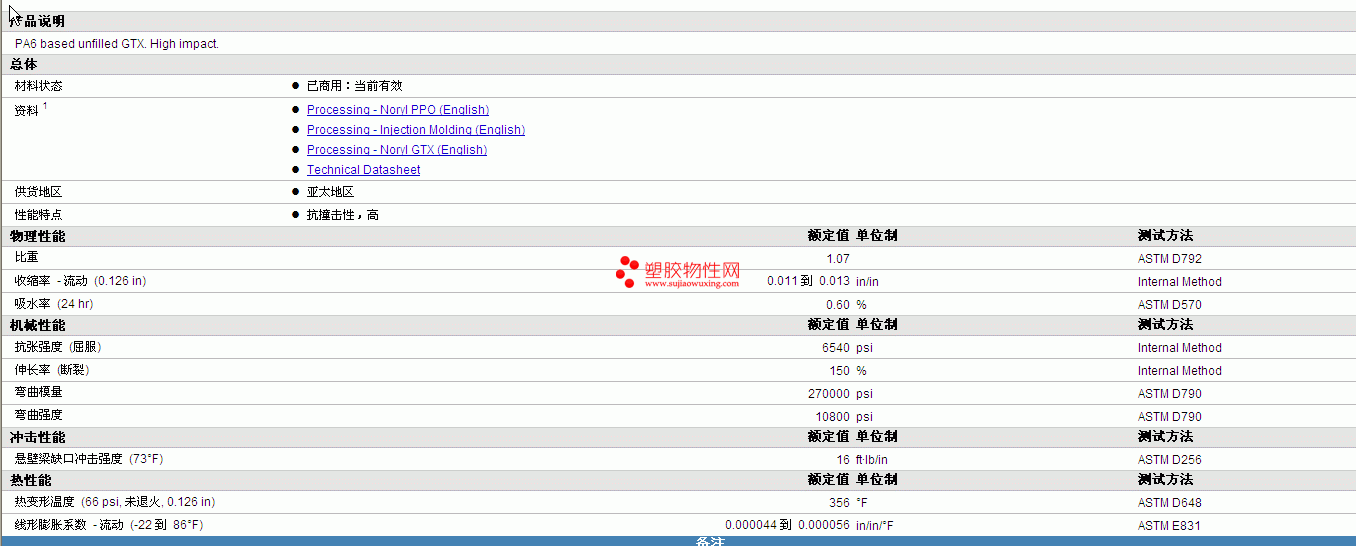Image resolution: width=1356 pixels, height=546 pixels.
Task: Click ASTM D648 test method
Action: [1170, 503]
